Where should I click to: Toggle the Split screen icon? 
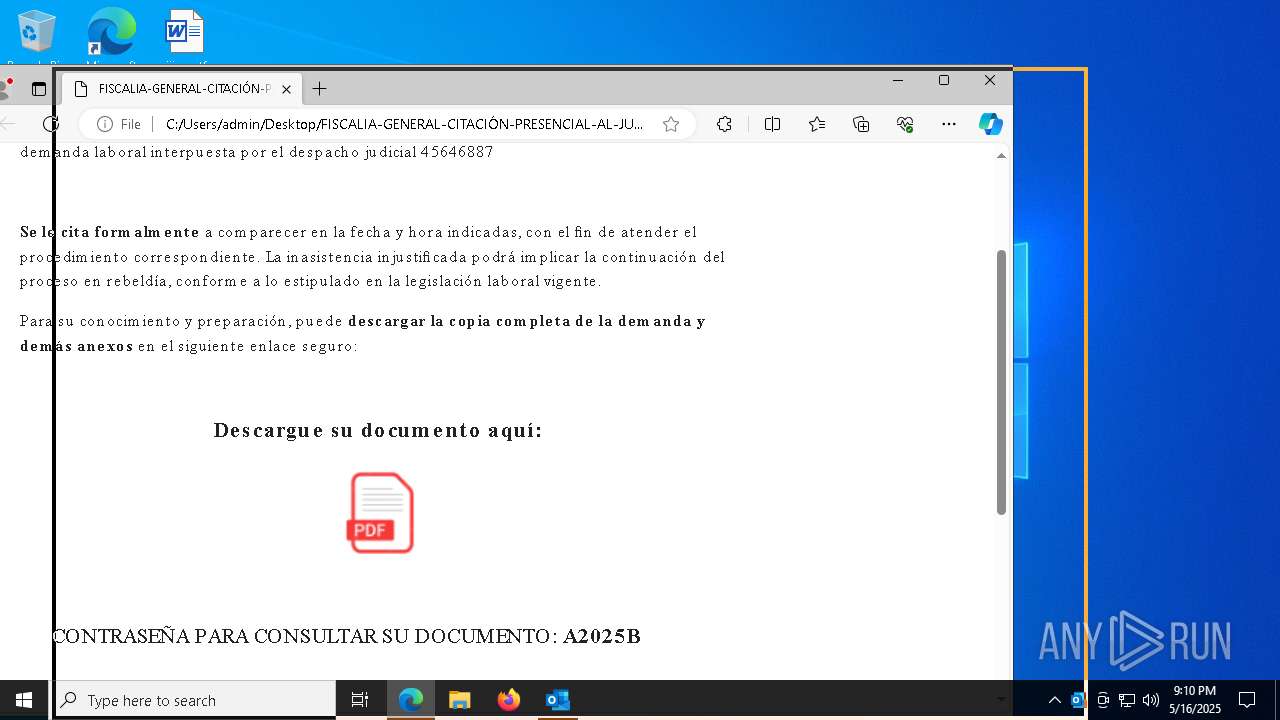coord(772,124)
